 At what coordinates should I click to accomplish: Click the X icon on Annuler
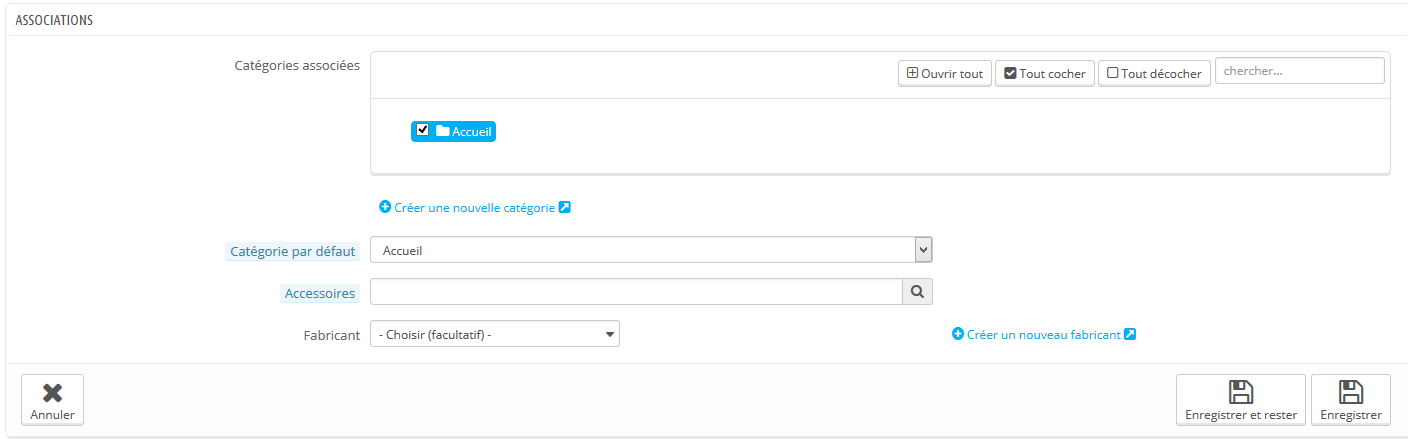click(52, 393)
